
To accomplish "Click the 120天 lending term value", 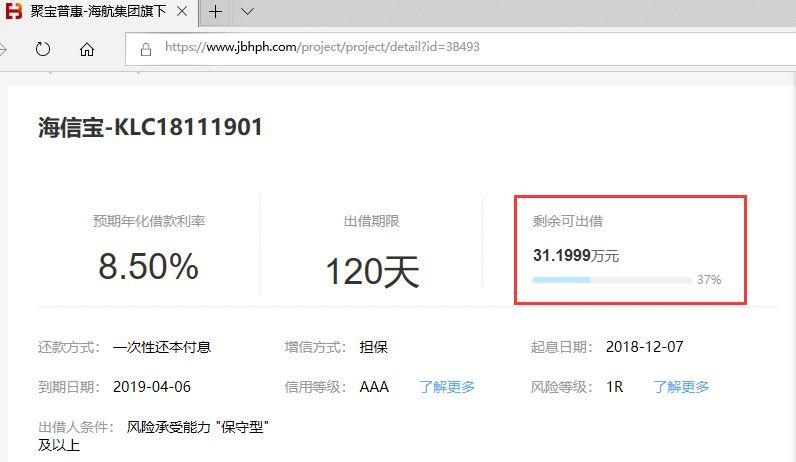I will tap(372, 272).
